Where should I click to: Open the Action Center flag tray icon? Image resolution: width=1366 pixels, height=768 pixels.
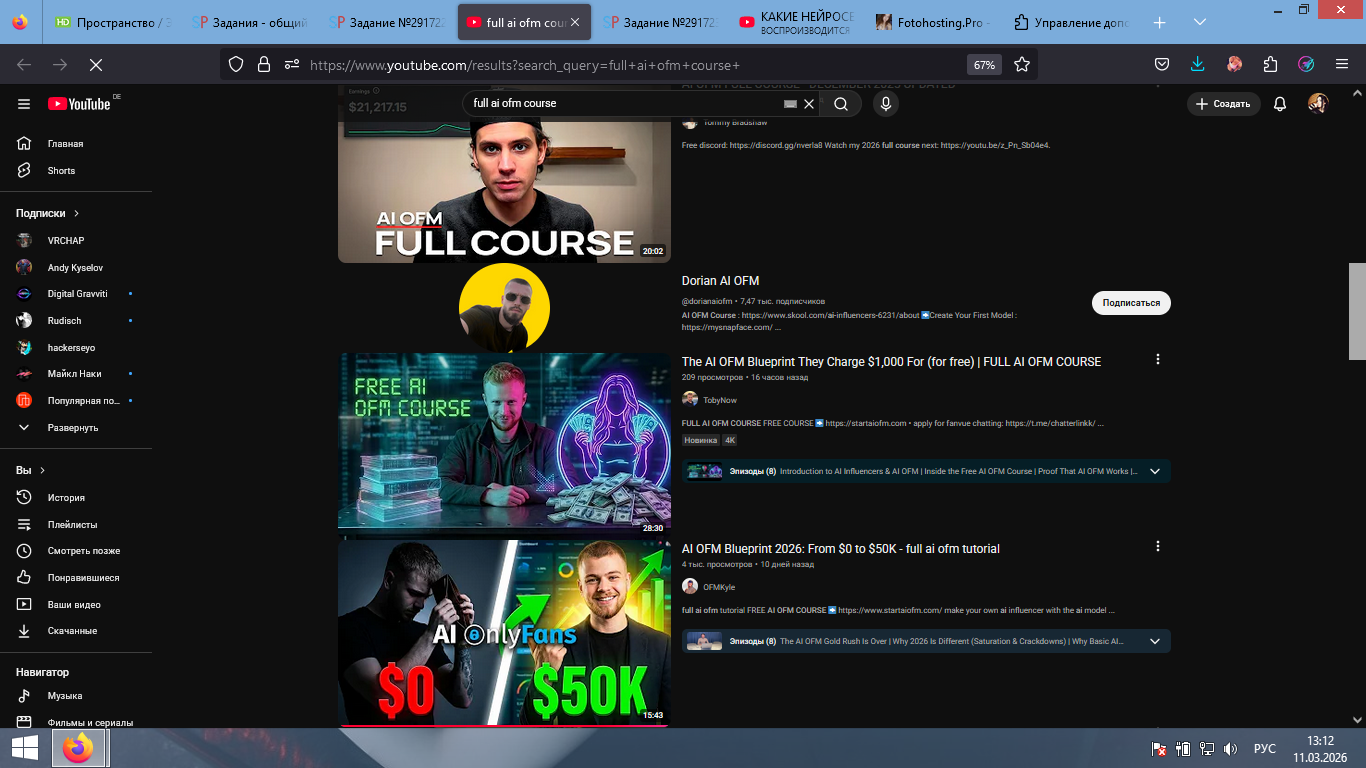[x=1160, y=748]
